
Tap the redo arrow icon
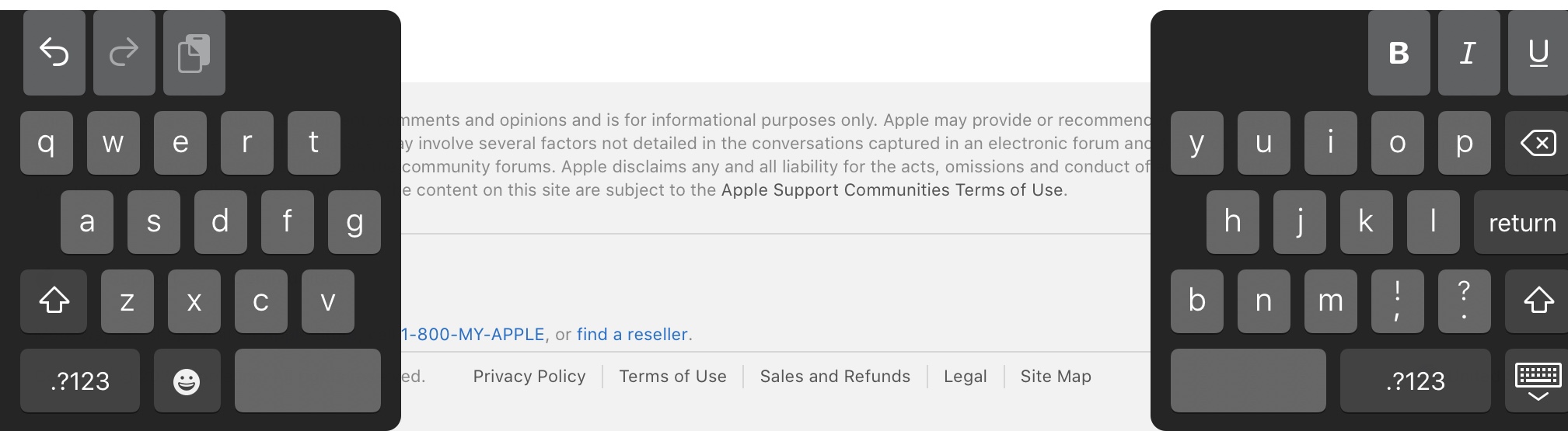(124, 53)
